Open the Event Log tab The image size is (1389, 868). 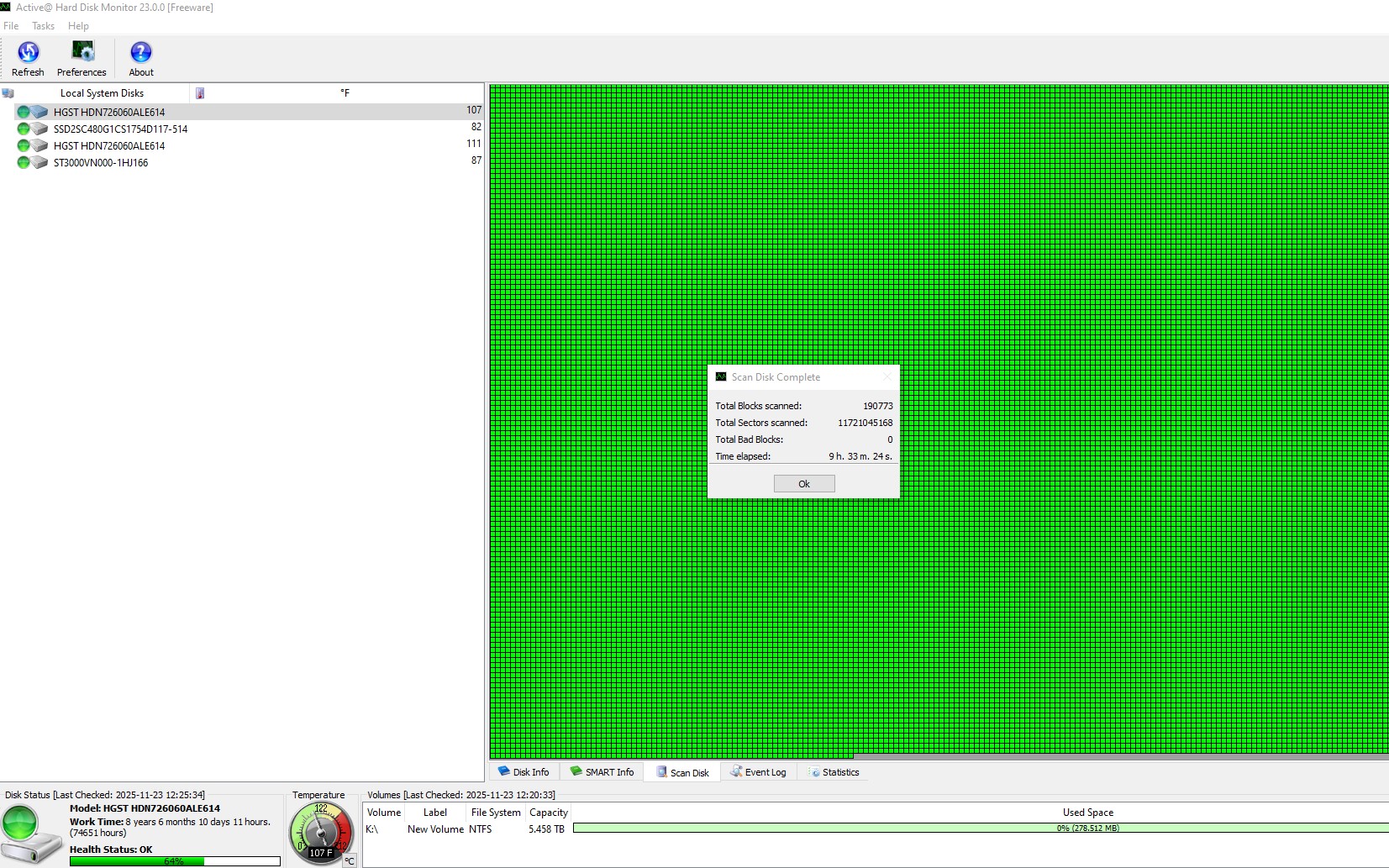(759, 772)
